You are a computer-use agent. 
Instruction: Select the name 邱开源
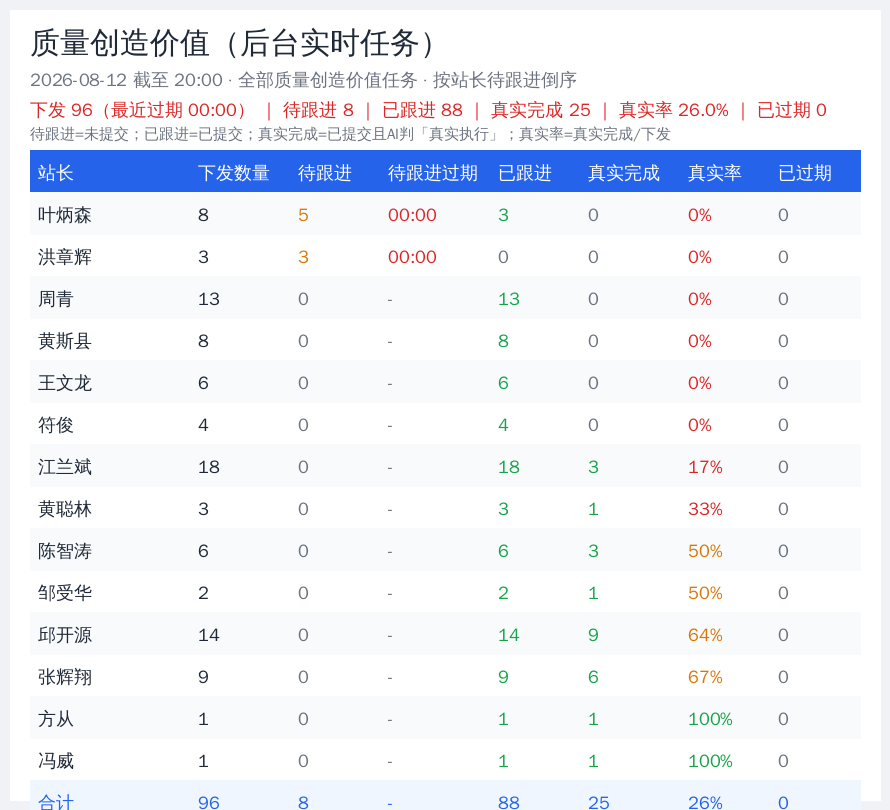point(65,635)
